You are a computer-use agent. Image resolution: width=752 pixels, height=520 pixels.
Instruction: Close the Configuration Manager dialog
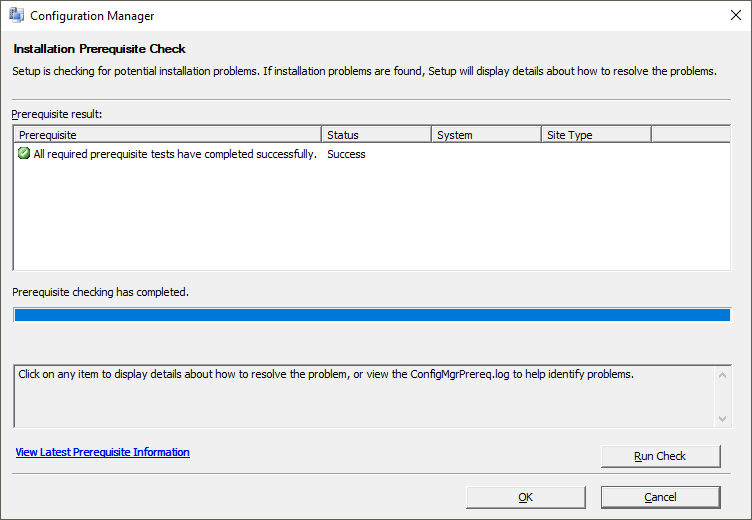[736, 15]
